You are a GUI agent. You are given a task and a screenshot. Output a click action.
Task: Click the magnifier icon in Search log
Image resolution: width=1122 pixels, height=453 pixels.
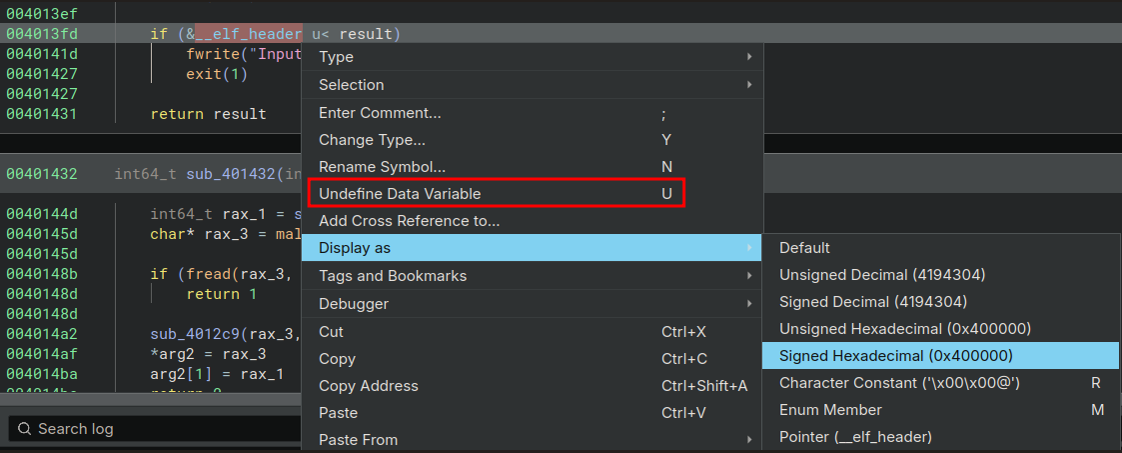point(22,429)
